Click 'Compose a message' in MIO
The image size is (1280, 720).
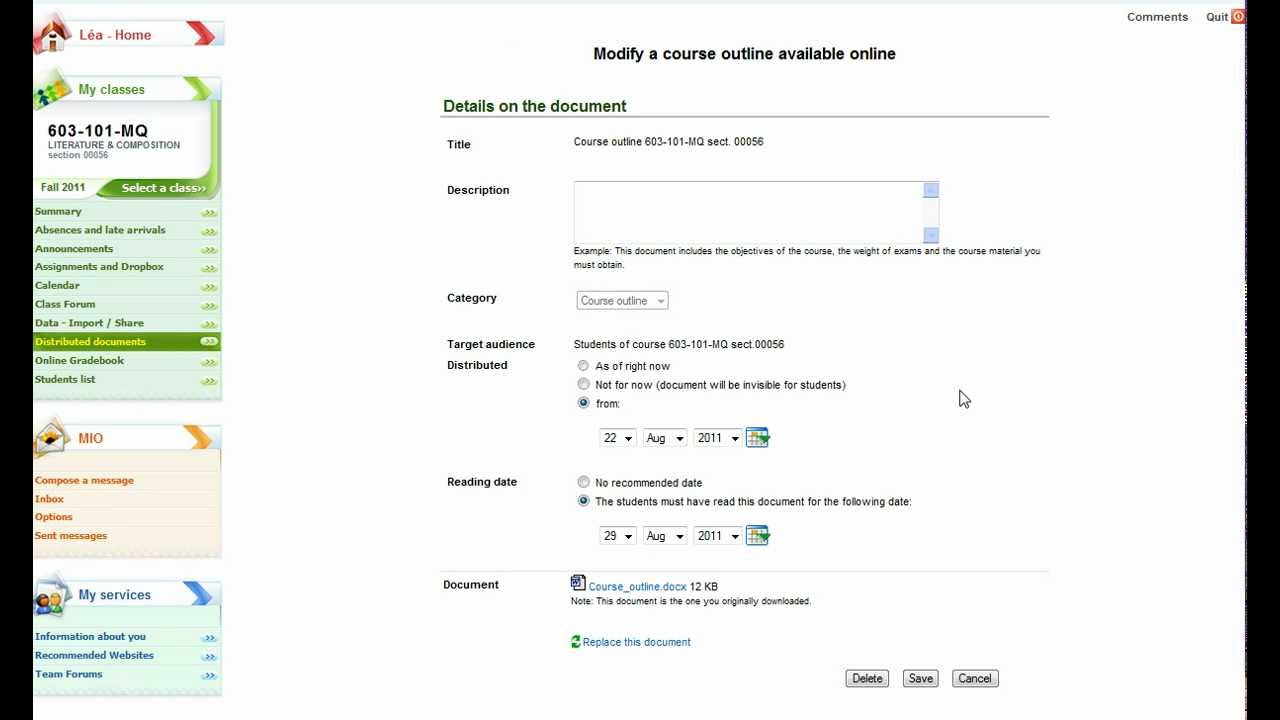tap(84, 481)
